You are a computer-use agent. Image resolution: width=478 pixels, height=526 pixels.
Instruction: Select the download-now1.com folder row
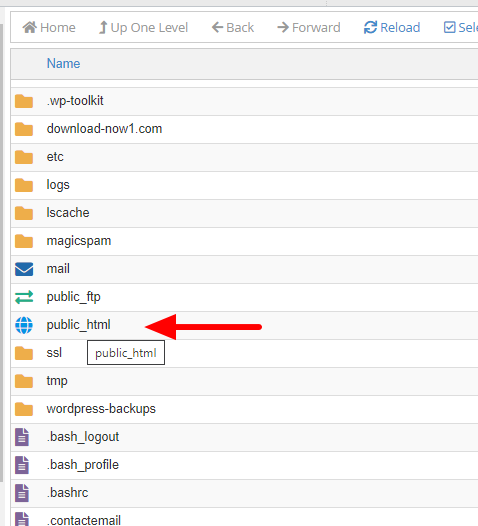[244, 129]
